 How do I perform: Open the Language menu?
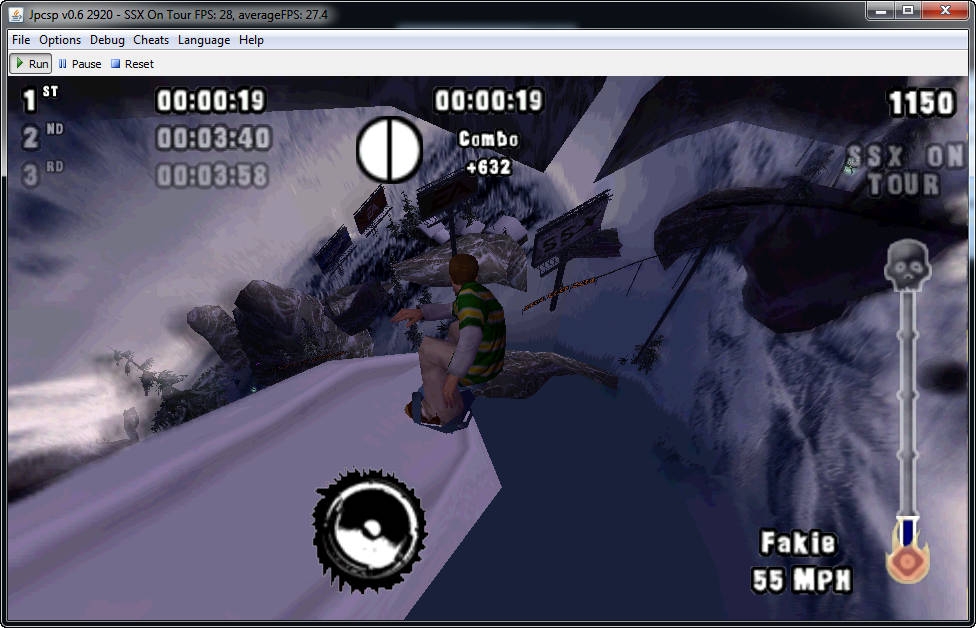tap(204, 40)
